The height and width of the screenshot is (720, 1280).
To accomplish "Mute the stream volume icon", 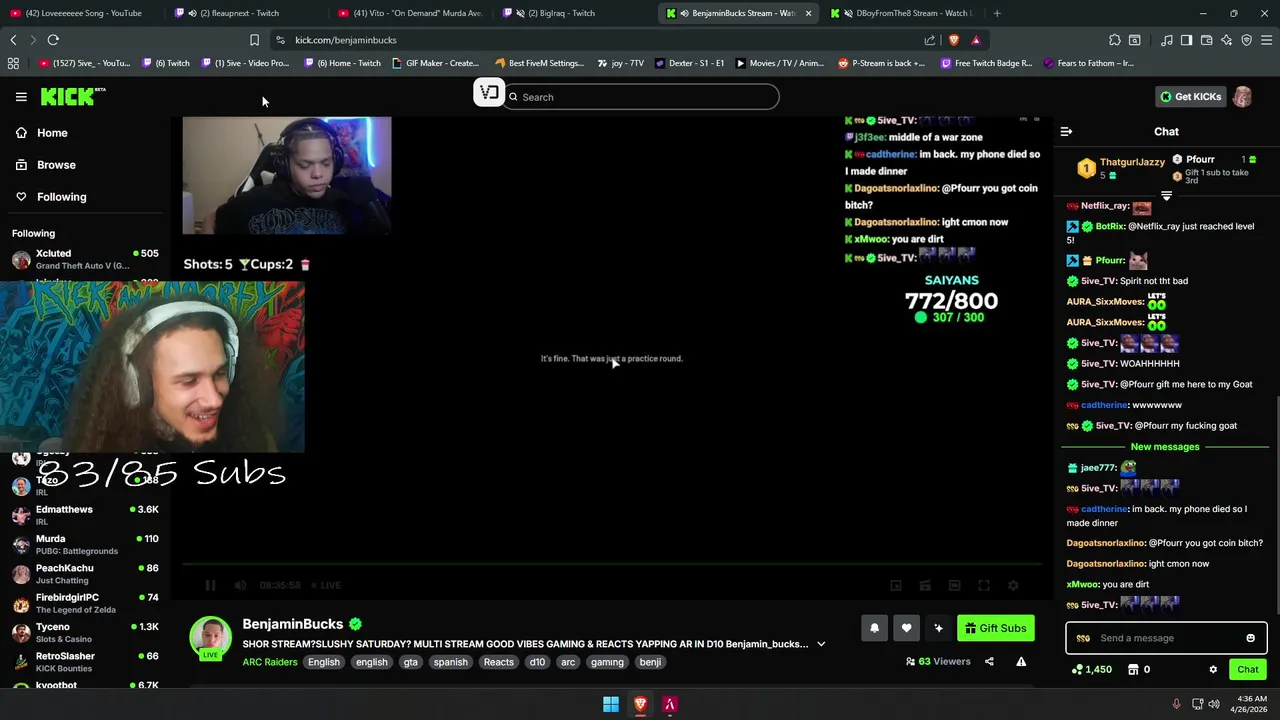I will [240, 585].
